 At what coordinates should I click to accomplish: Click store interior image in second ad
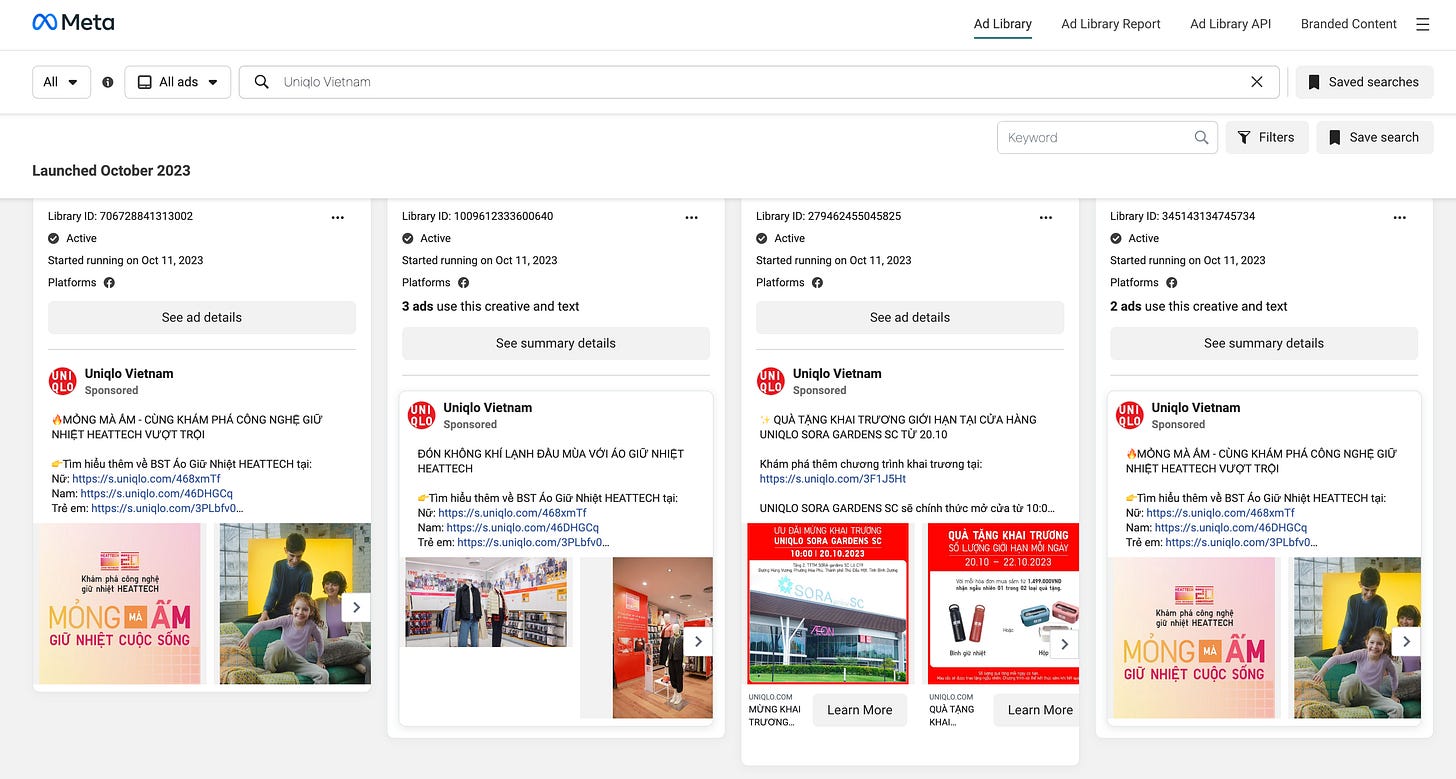pos(486,602)
